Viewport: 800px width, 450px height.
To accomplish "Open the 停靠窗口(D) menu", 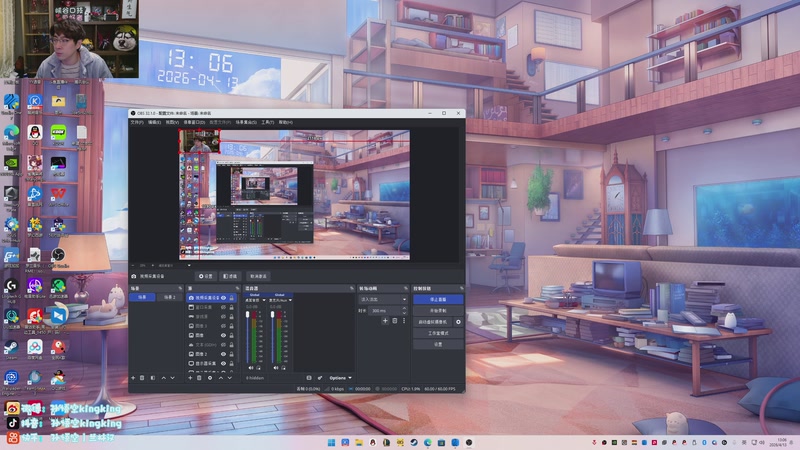I will point(194,122).
